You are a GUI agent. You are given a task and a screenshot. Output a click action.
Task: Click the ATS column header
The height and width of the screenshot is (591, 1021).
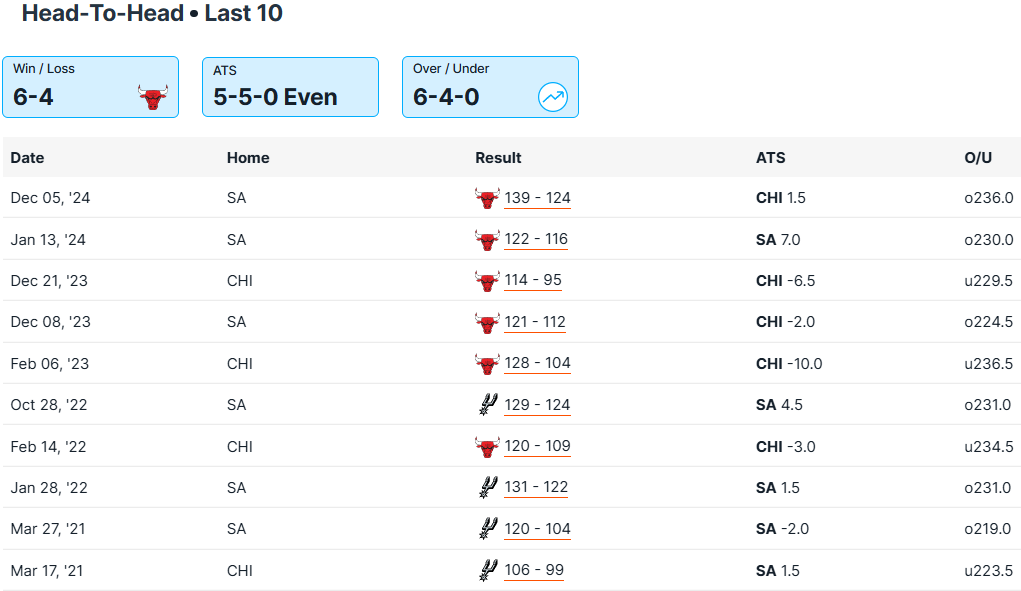point(770,158)
